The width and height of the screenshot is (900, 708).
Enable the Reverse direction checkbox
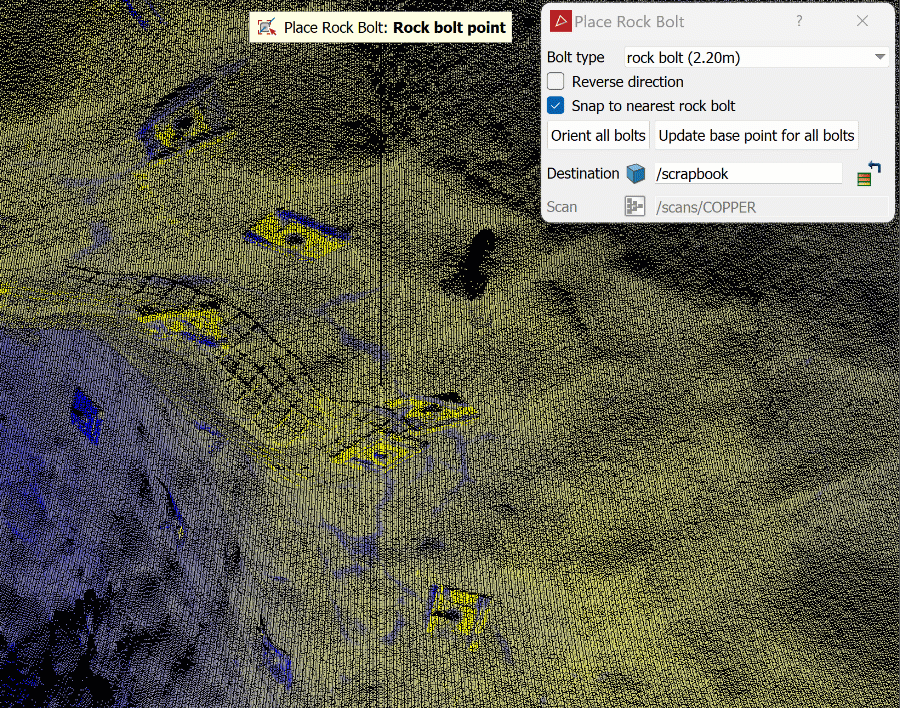[556, 82]
